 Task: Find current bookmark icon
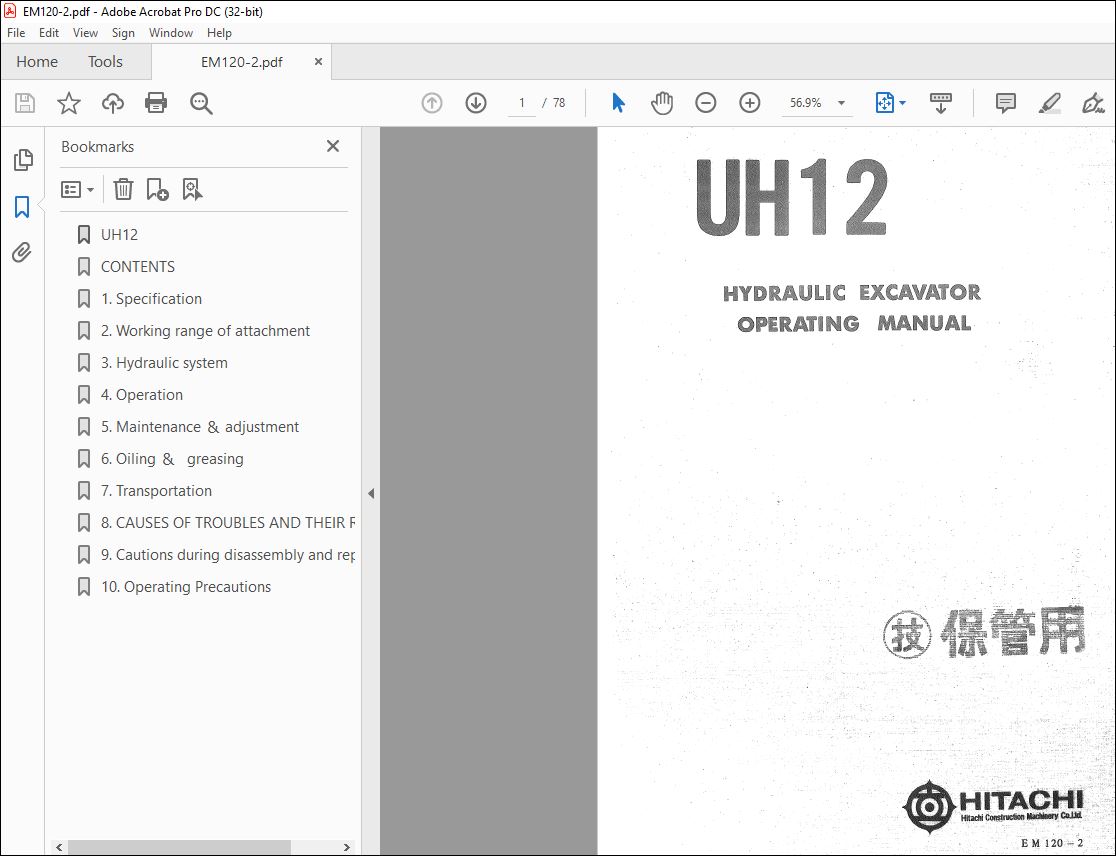[x=192, y=189]
